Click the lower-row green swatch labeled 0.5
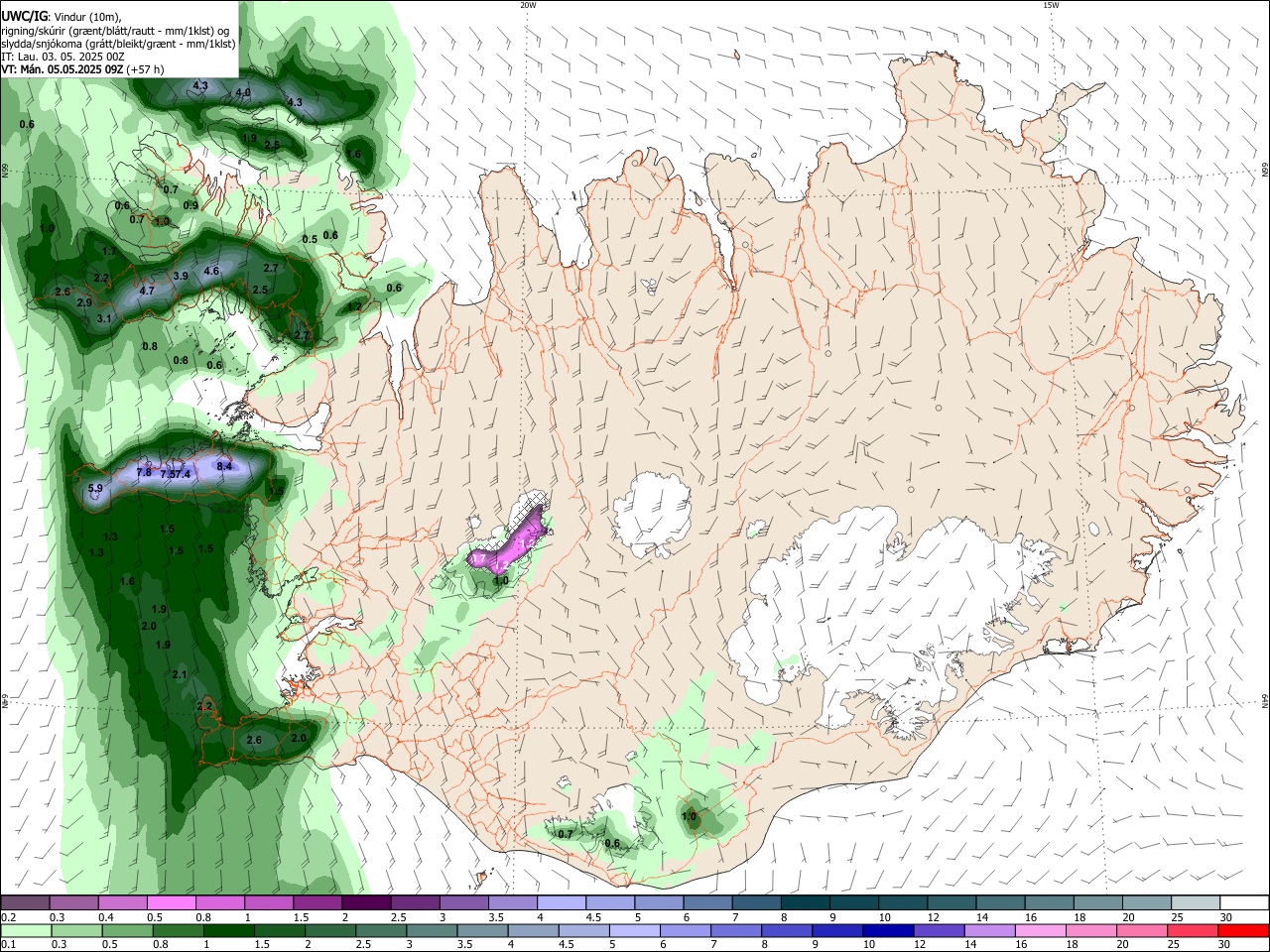 (x=127, y=930)
